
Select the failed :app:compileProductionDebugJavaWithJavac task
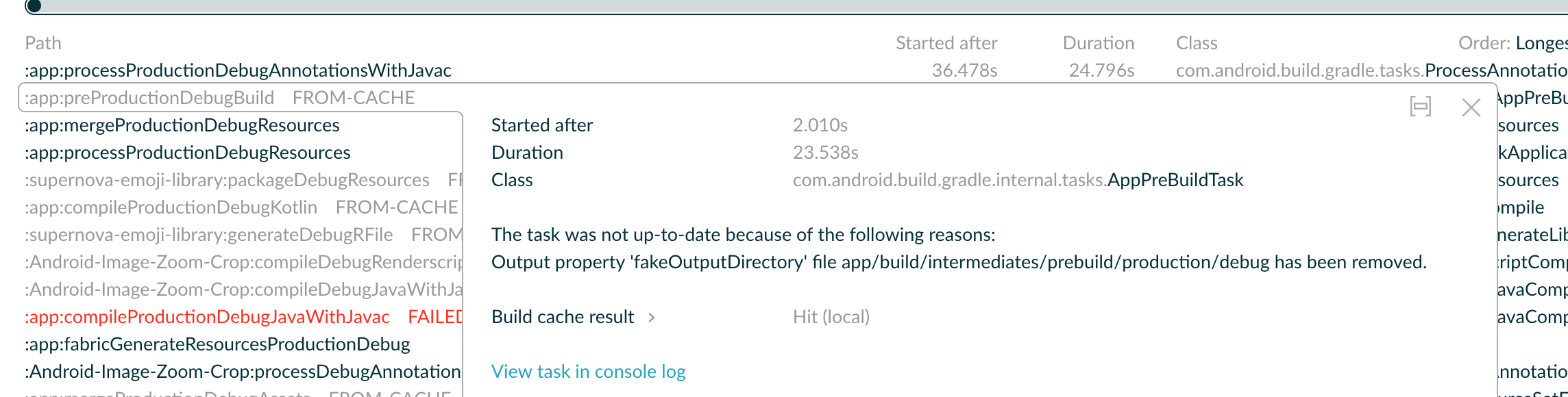point(207,317)
